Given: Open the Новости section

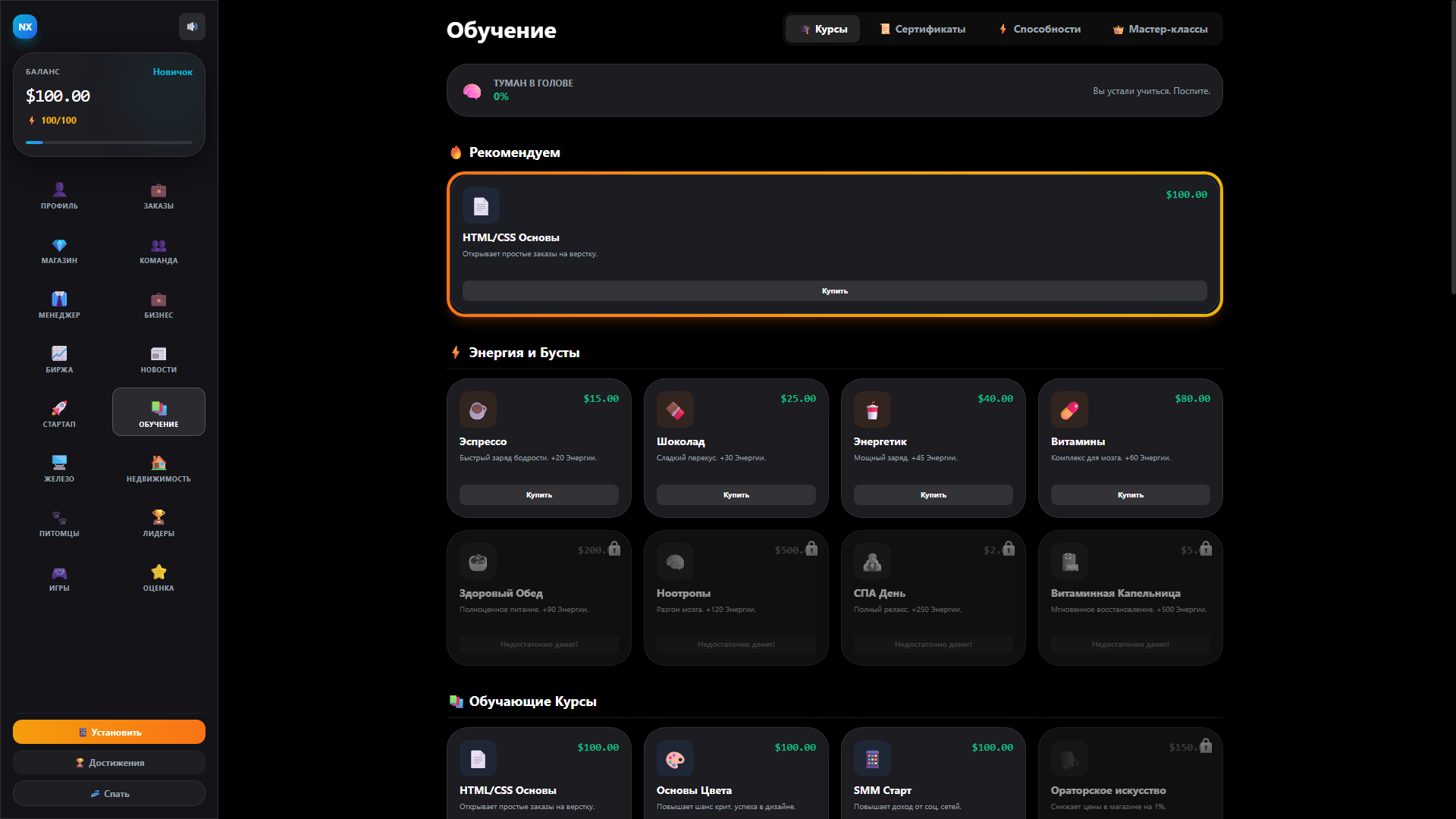Looking at the screenshot, I should click(158, 359).
